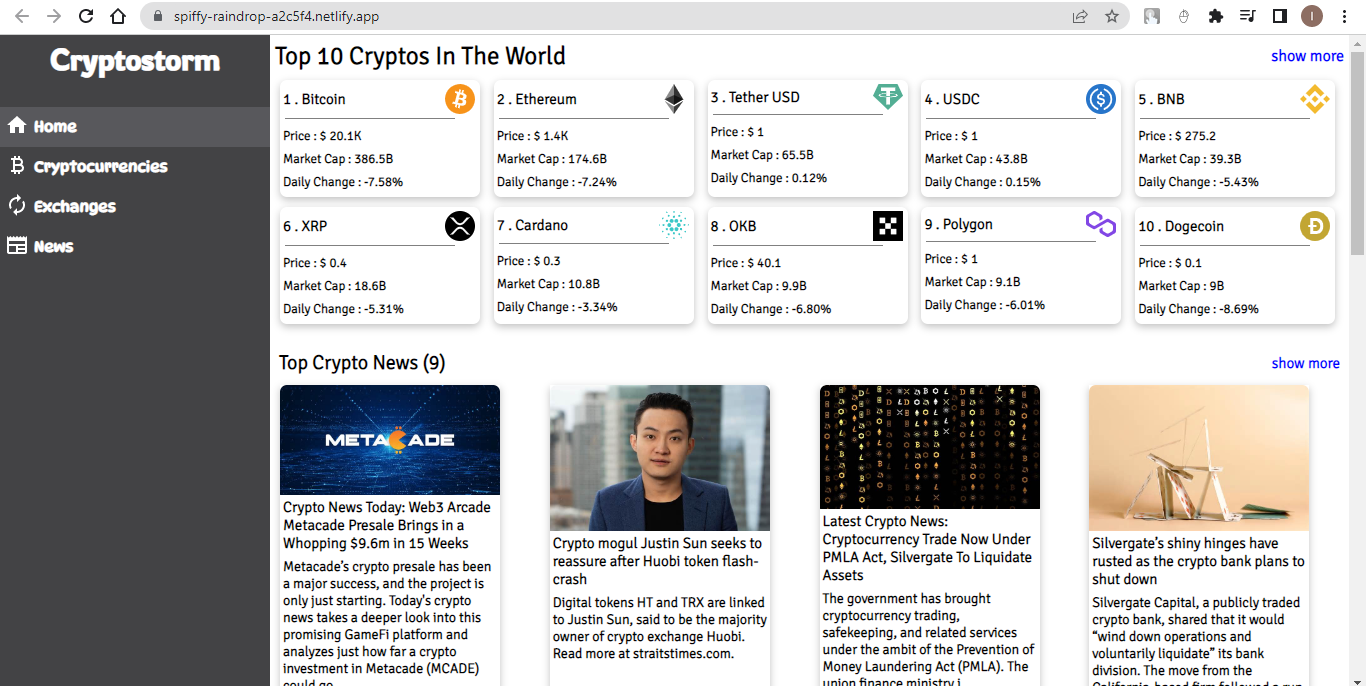1366x686 pixels.
Task: Click the gold crypto symbols news image
Action: [x=930, y=447]
